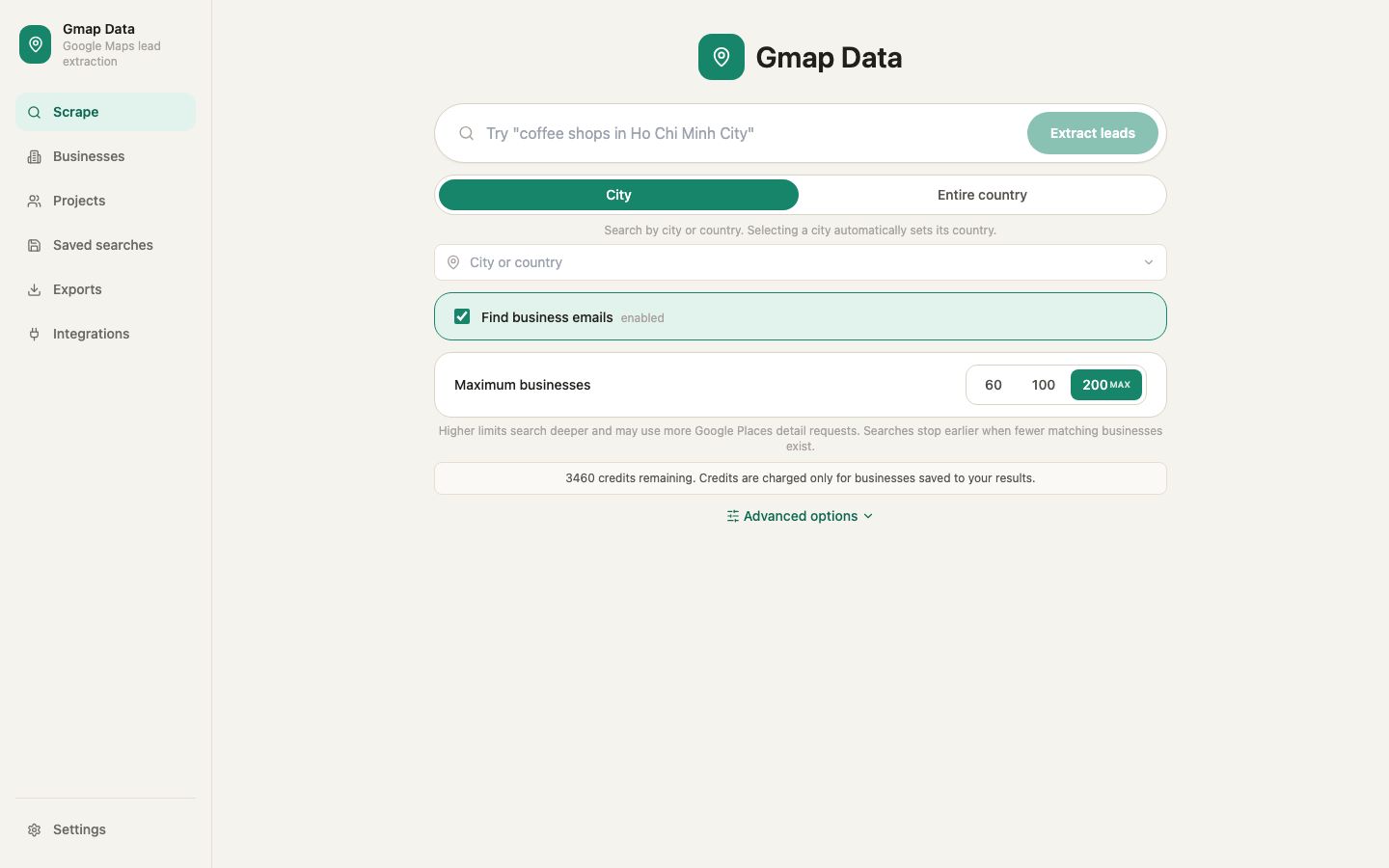Click the search magnifier icon in query box
This screenshot has height=868, width=1389.
466,133
